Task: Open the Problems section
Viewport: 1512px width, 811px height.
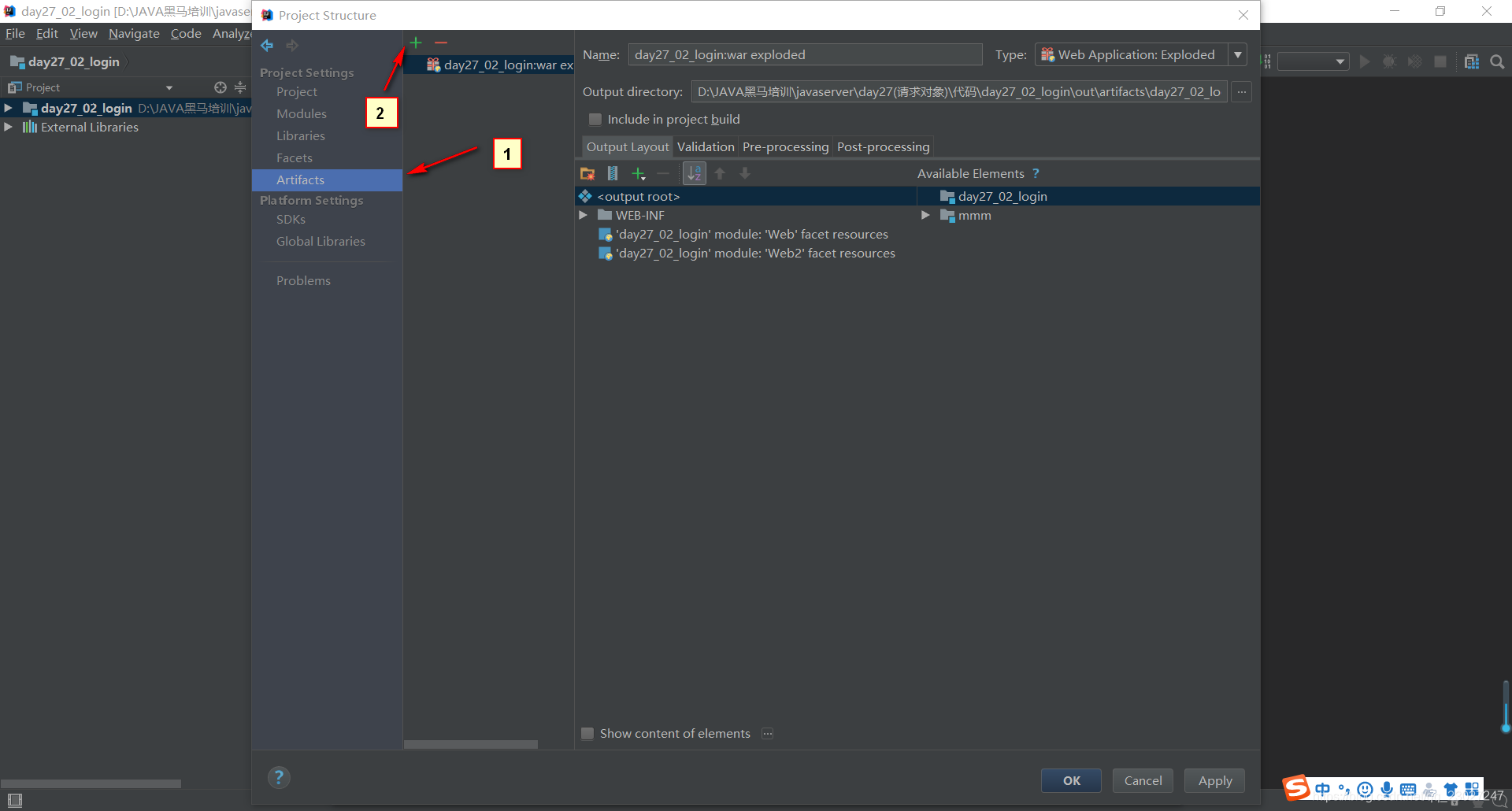Action: click(x=303, y=281)
